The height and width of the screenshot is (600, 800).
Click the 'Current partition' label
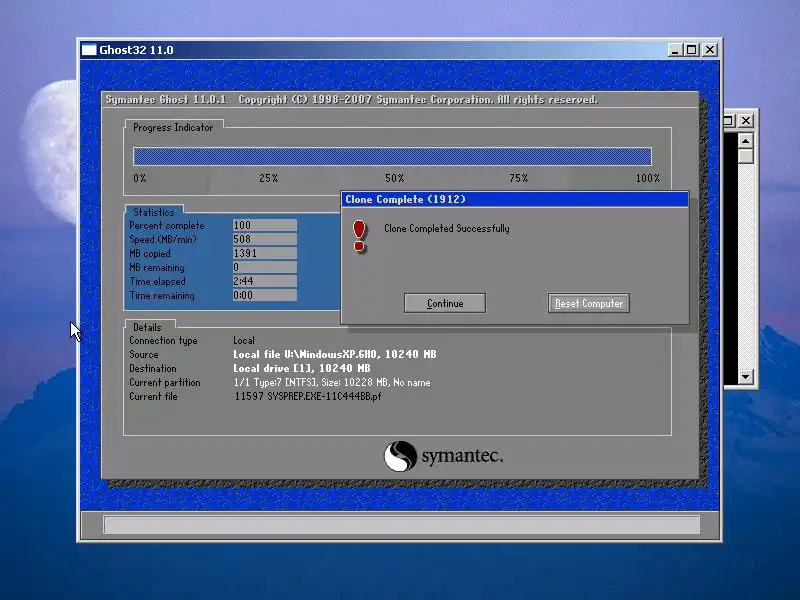click(164, 382)
